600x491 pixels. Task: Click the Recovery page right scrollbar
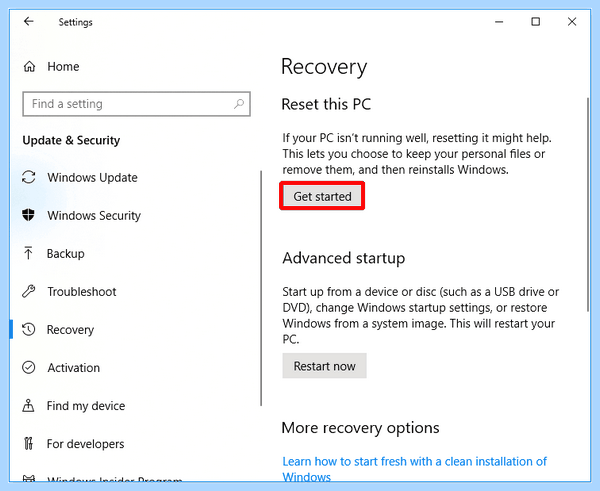pos(588,205)
